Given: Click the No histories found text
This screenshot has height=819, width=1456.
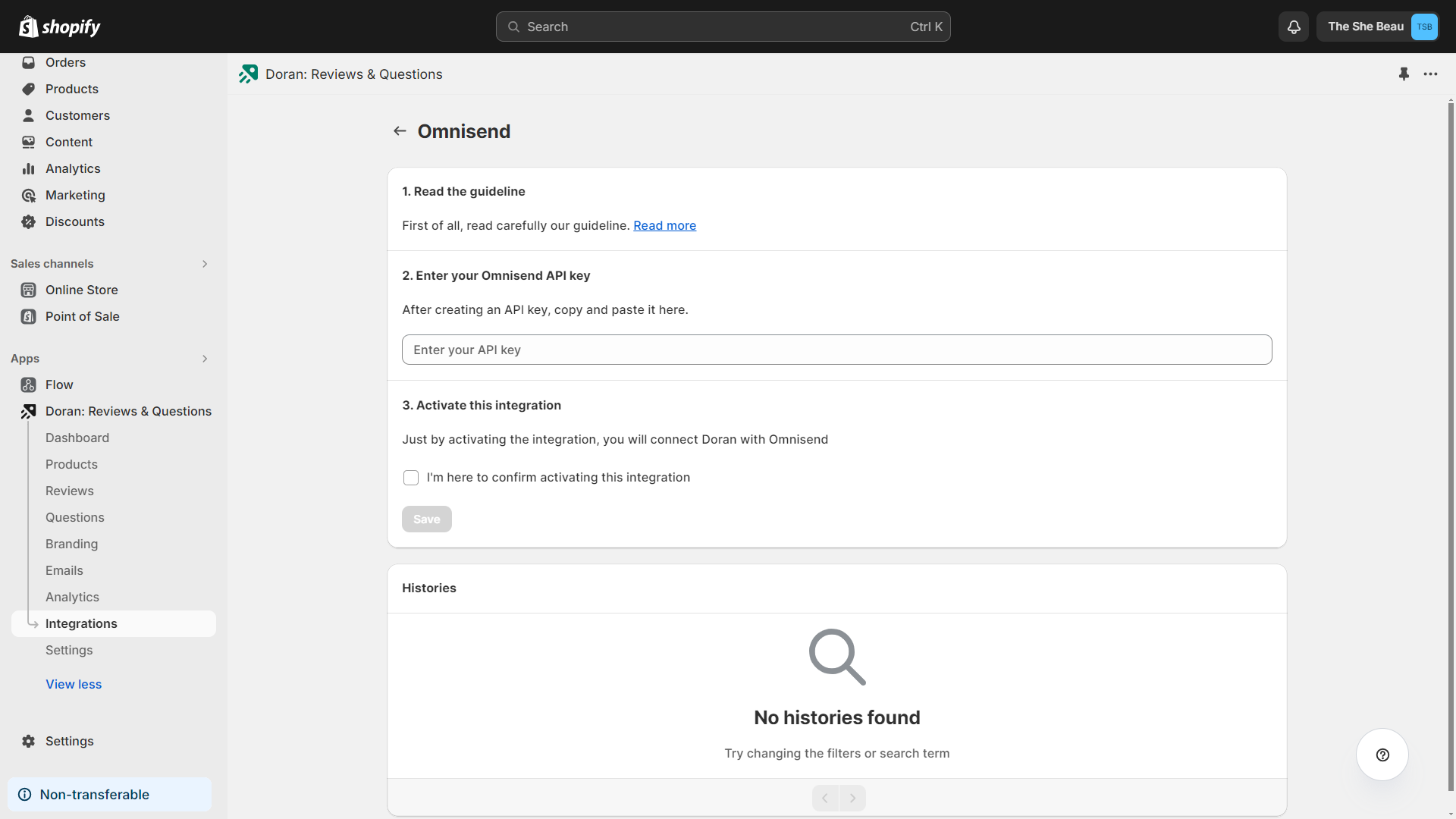Looking at the screenshot, I should (836, 717).
